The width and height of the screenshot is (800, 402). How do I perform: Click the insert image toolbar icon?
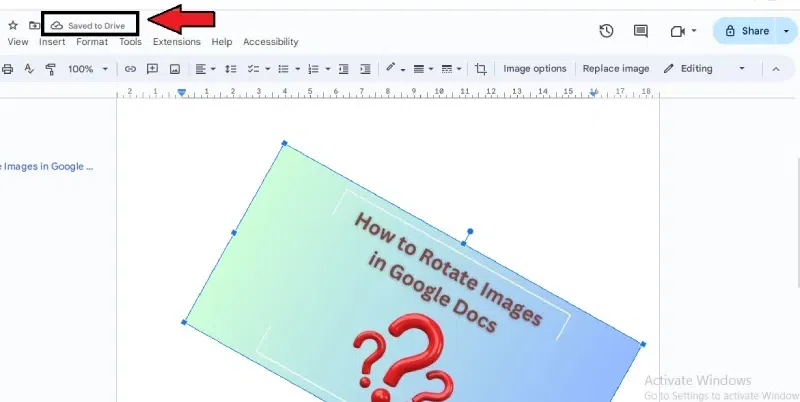174,69
